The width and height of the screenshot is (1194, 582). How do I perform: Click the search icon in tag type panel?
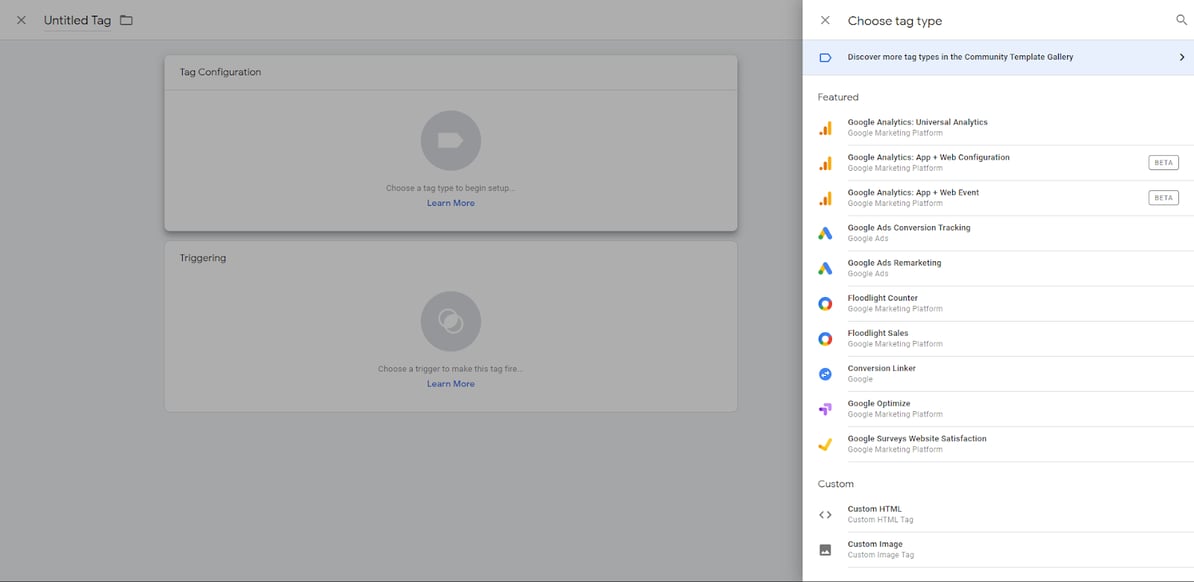click(x=1181, y=20)
